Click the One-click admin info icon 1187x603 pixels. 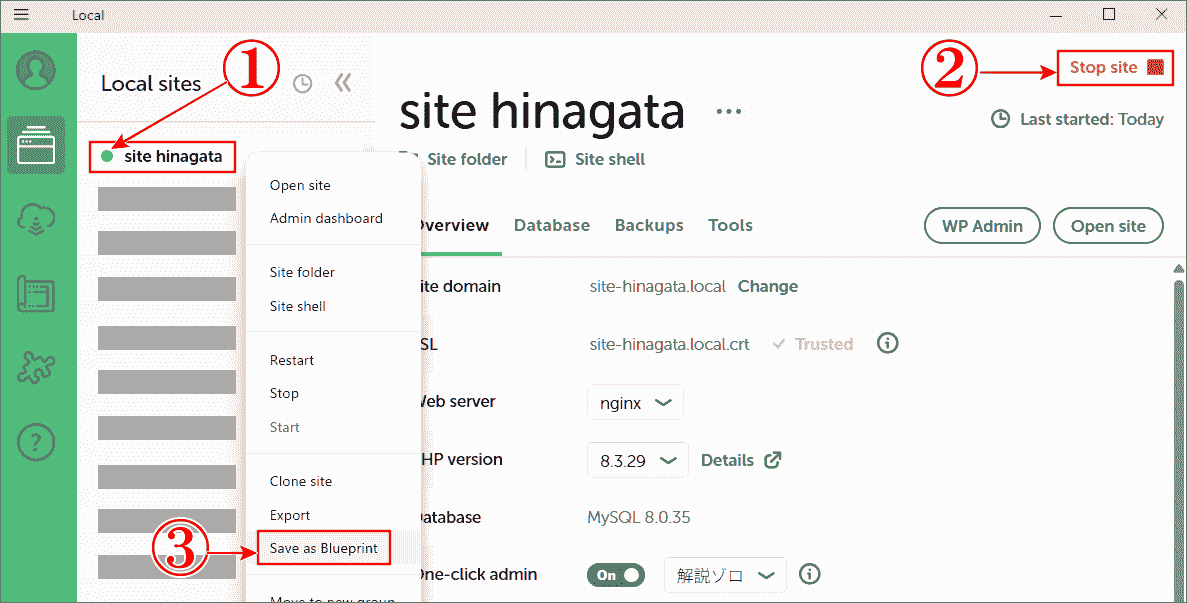tap(809, 574)
